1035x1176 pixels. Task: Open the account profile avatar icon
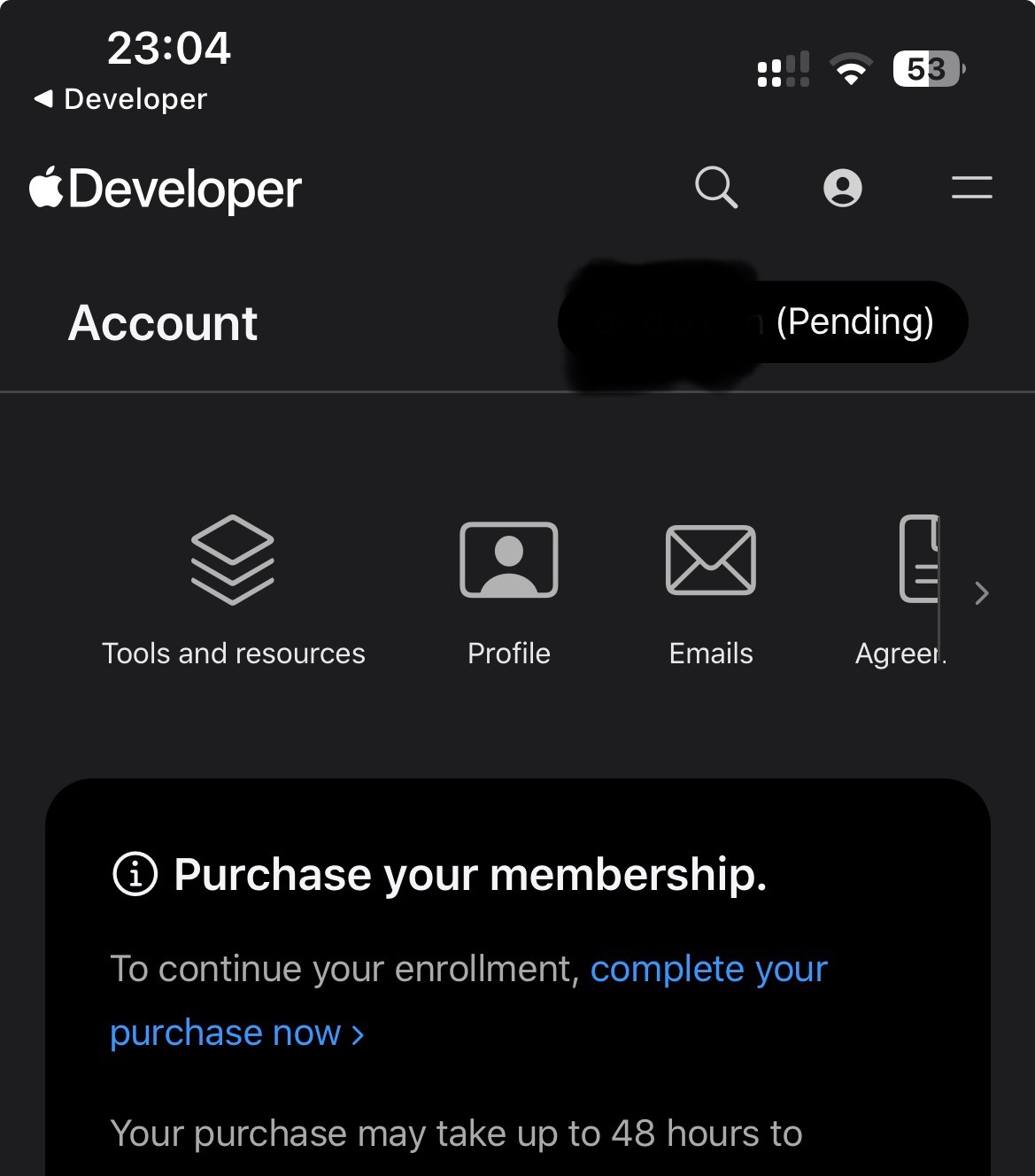(x=842, y=187)
